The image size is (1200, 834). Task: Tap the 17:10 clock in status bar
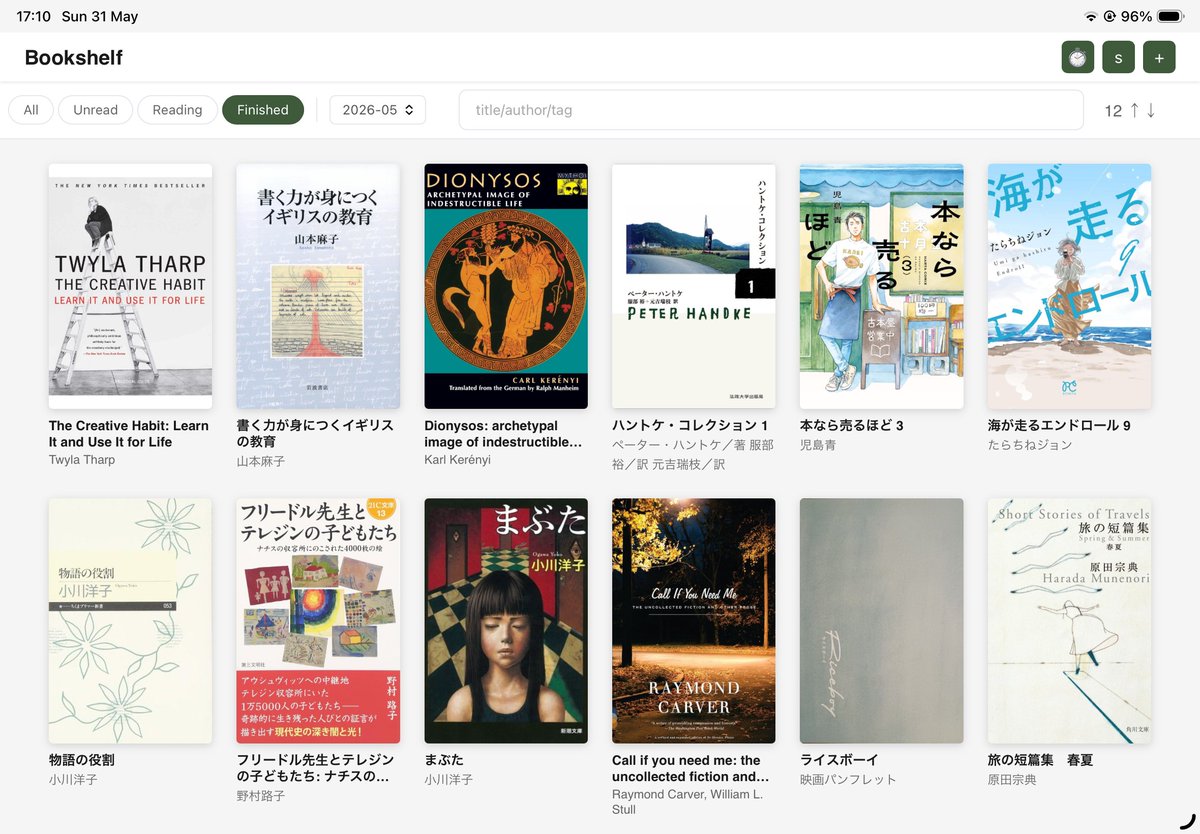click(x=34, y=16)
